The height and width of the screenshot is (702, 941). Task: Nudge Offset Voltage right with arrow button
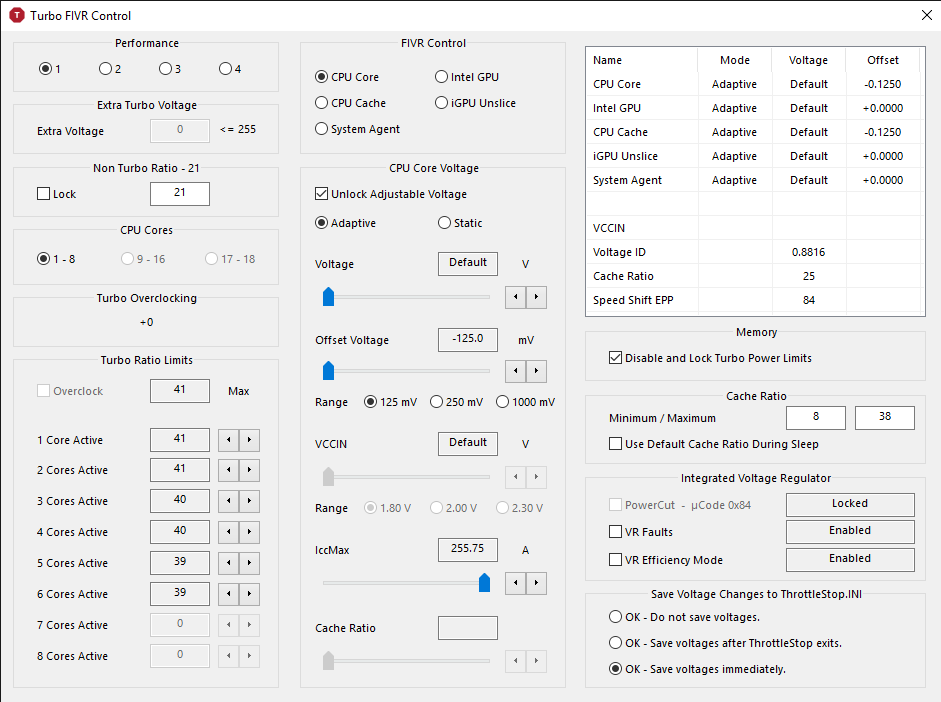coord(537,371)
